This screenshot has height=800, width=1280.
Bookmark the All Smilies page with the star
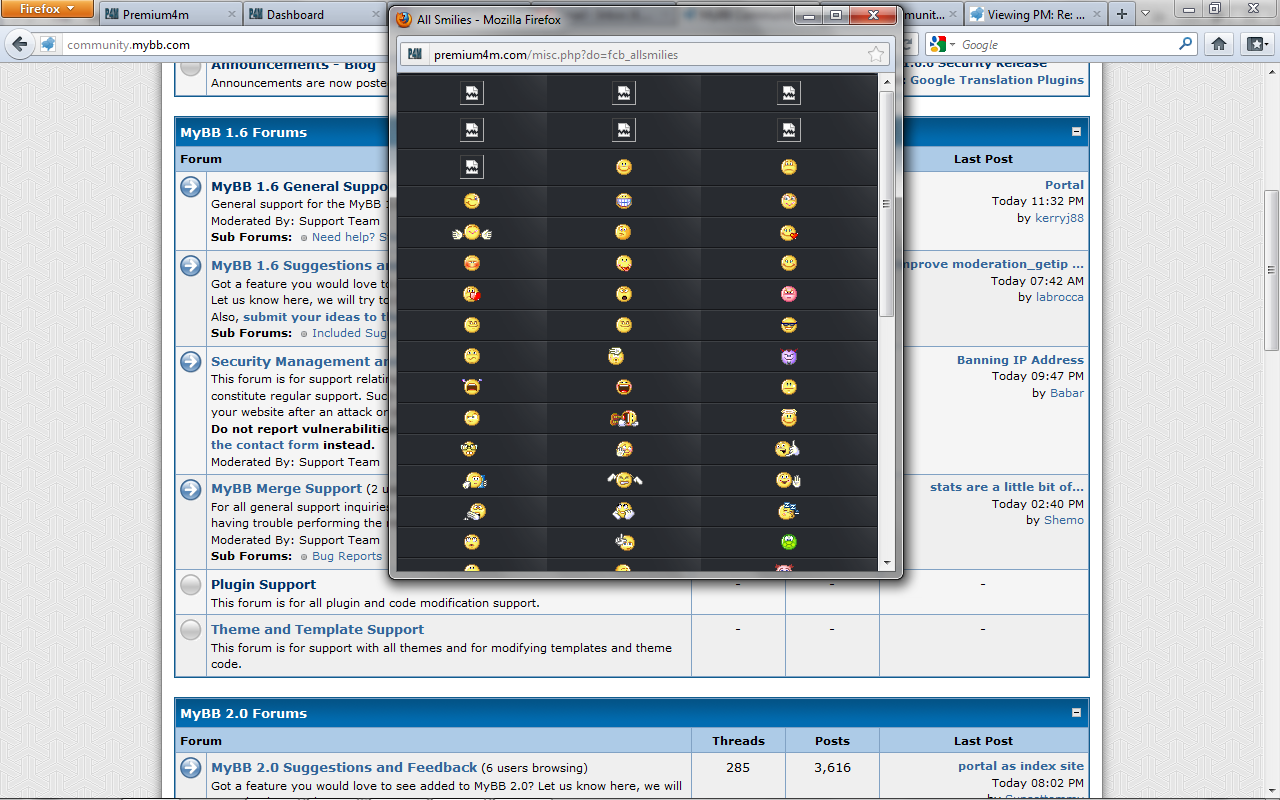pyautogui.click(x=876, y=54)
